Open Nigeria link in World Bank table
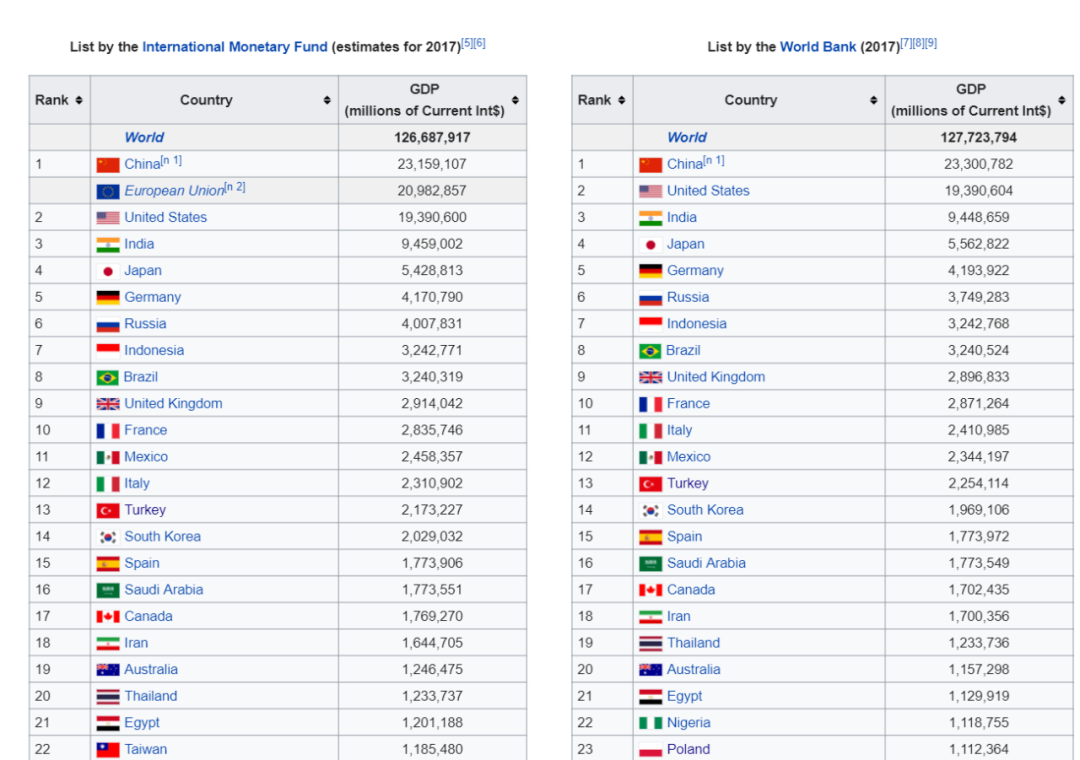1080x760 pixels. (x=689, y=723)
